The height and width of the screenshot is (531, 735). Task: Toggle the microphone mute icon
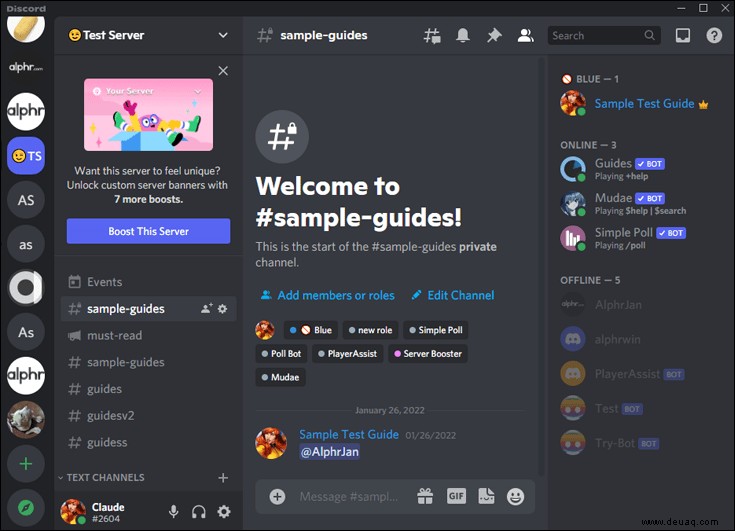[173, 512]
